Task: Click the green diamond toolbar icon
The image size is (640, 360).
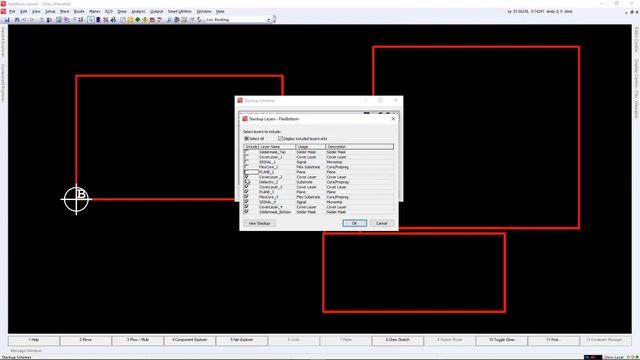Action: tap(138, 20)
